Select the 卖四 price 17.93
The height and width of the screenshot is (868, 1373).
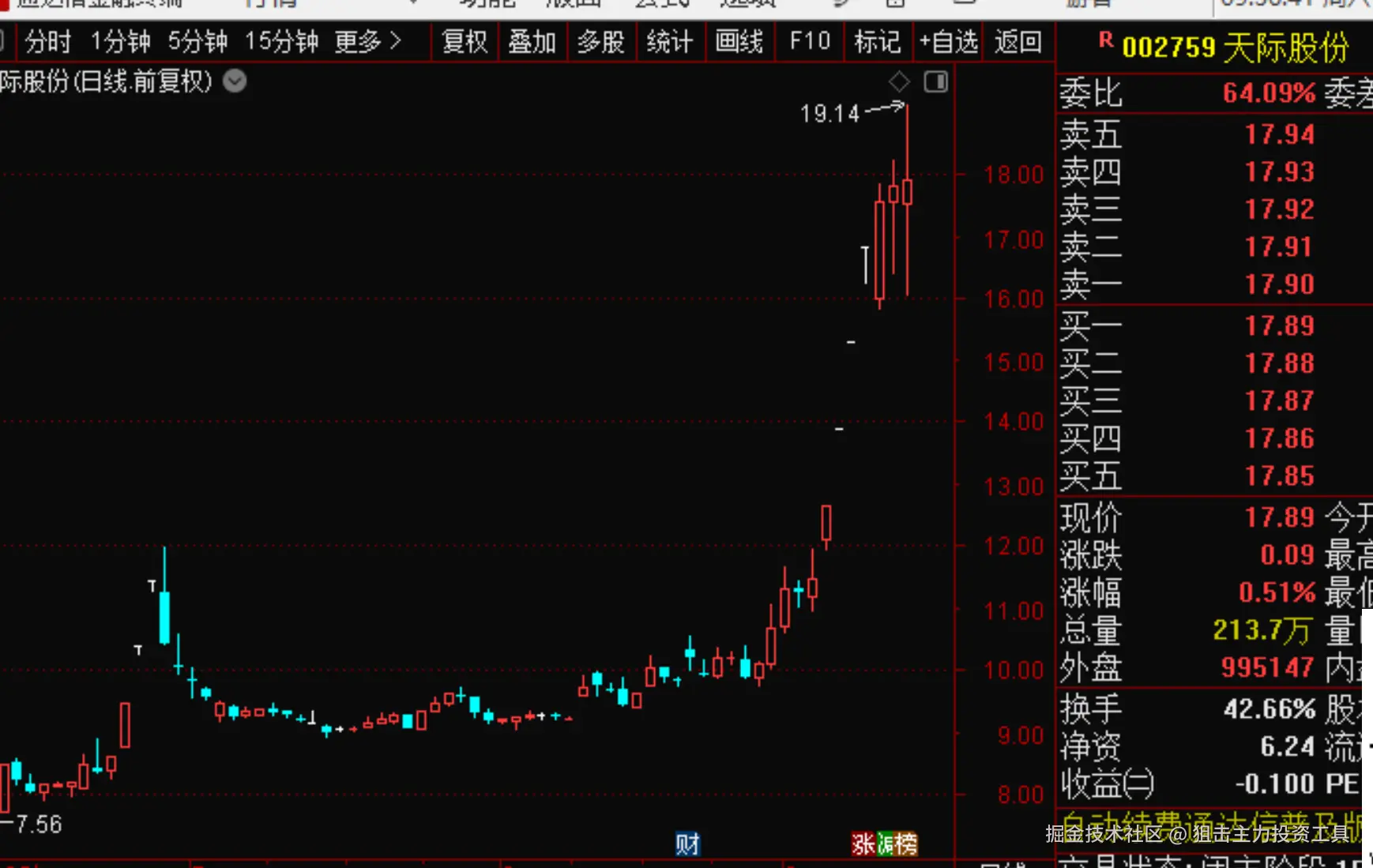[x=1280, y=171]
